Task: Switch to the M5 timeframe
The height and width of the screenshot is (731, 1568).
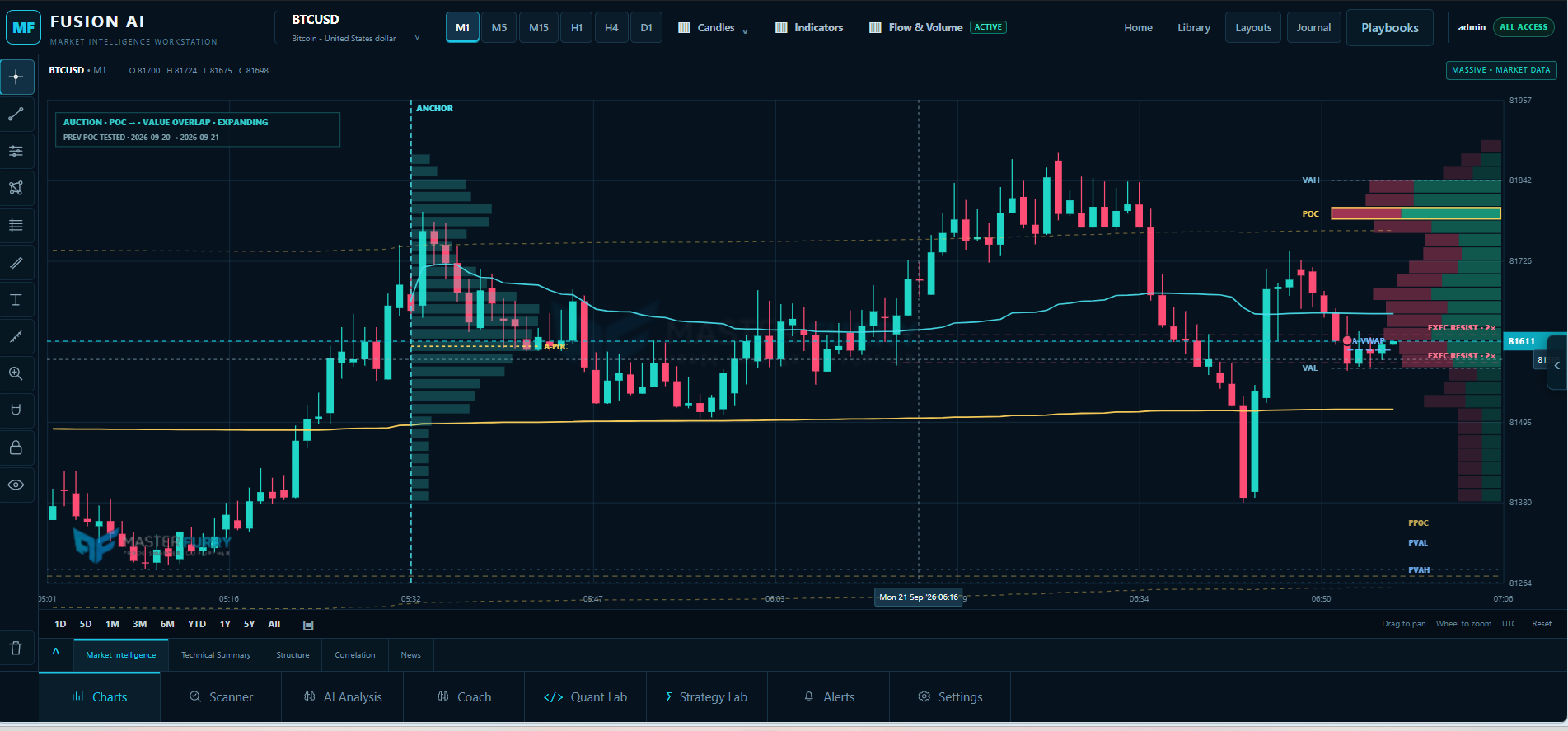Action: click(x=499, y=28)
